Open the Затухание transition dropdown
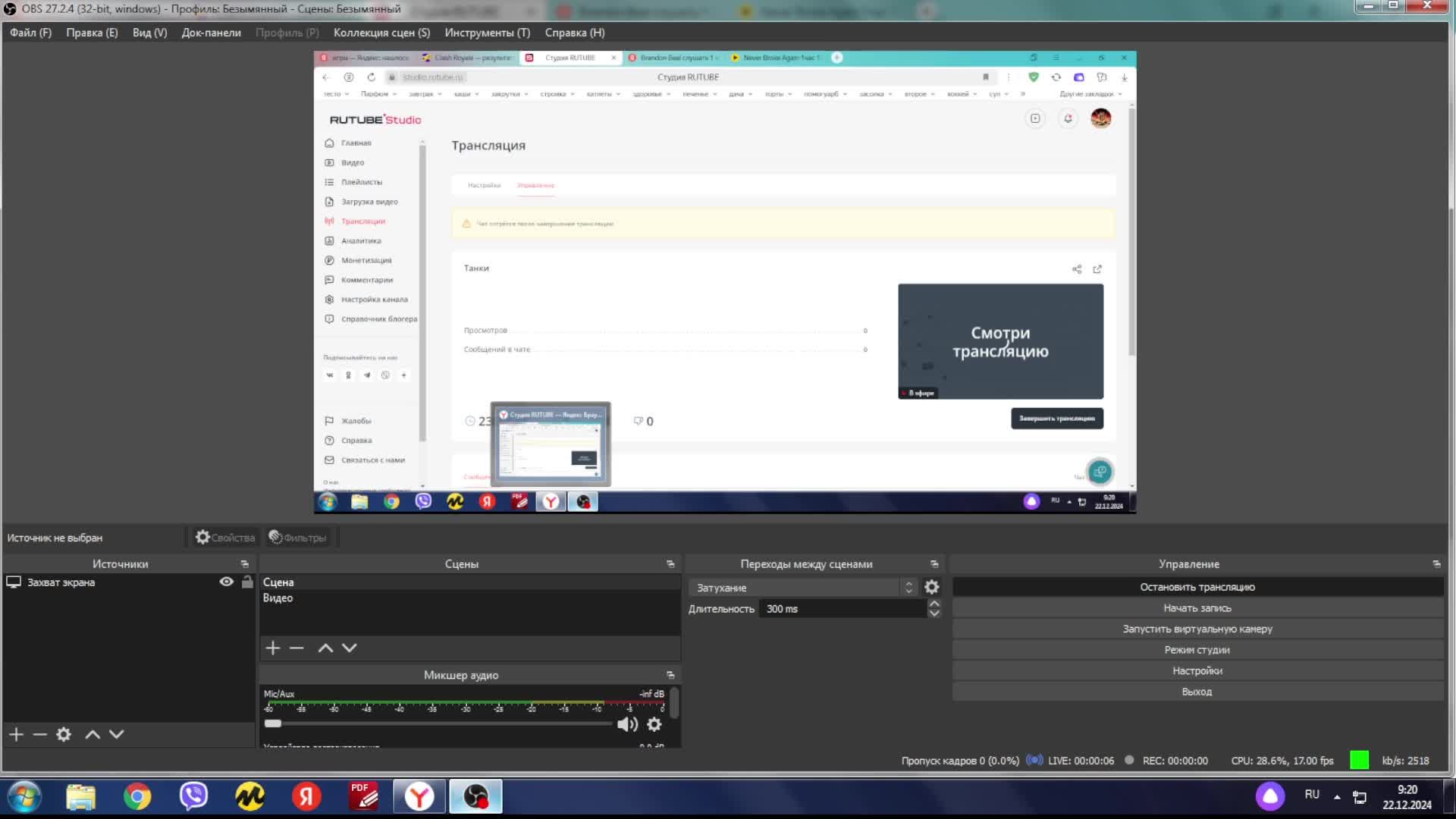Screen dimensions: 1456x819 pyautogui.click(x=804, y=588)
